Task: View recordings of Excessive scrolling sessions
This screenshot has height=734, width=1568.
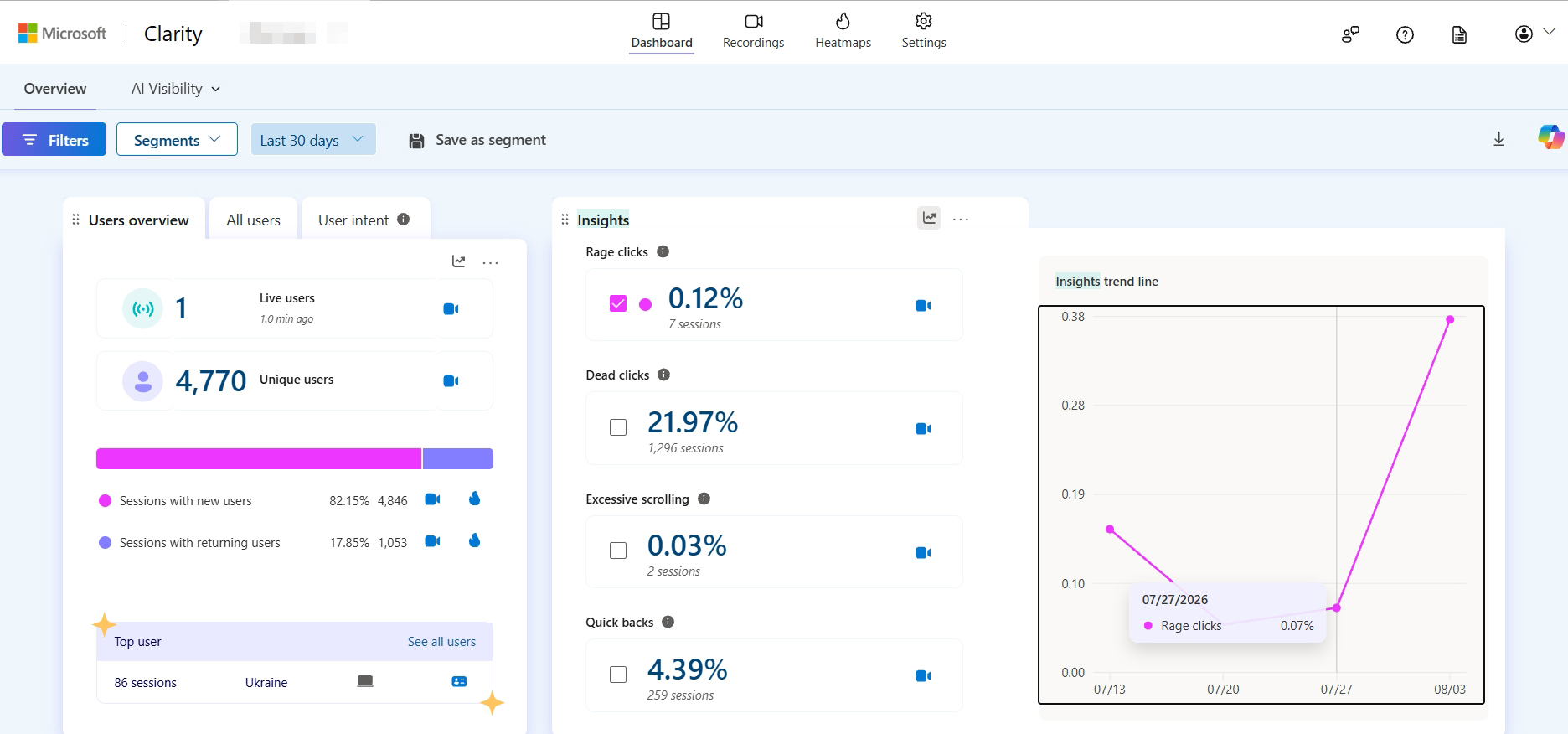Action: [923, 553]
